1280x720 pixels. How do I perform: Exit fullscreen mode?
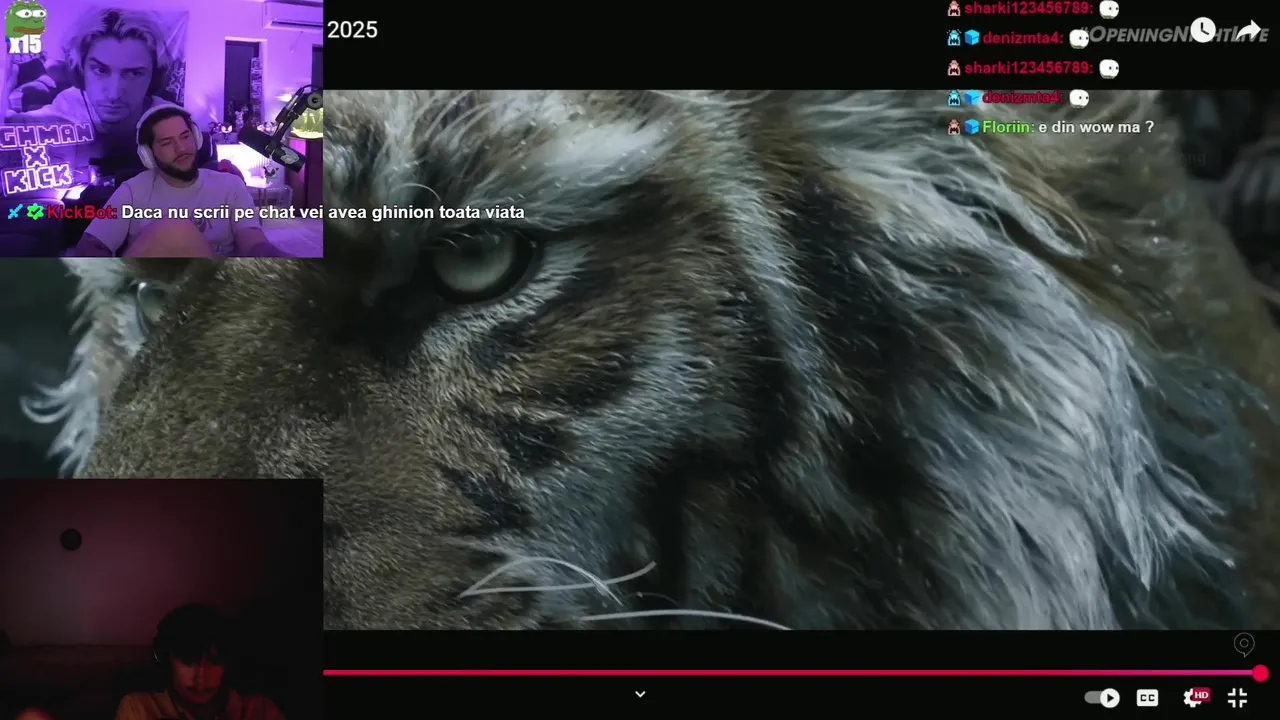(x=1237, y=698)
